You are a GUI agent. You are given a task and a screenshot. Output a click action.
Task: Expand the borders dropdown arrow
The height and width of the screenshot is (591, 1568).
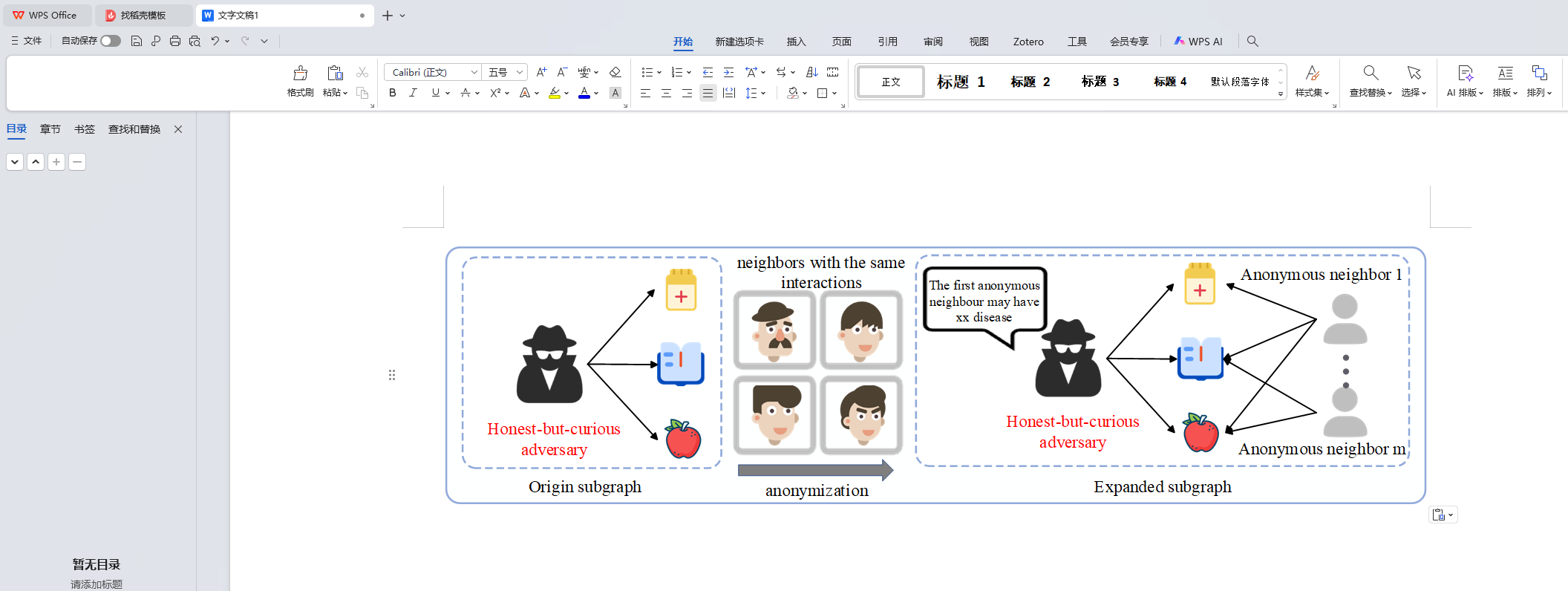[834, 94]
